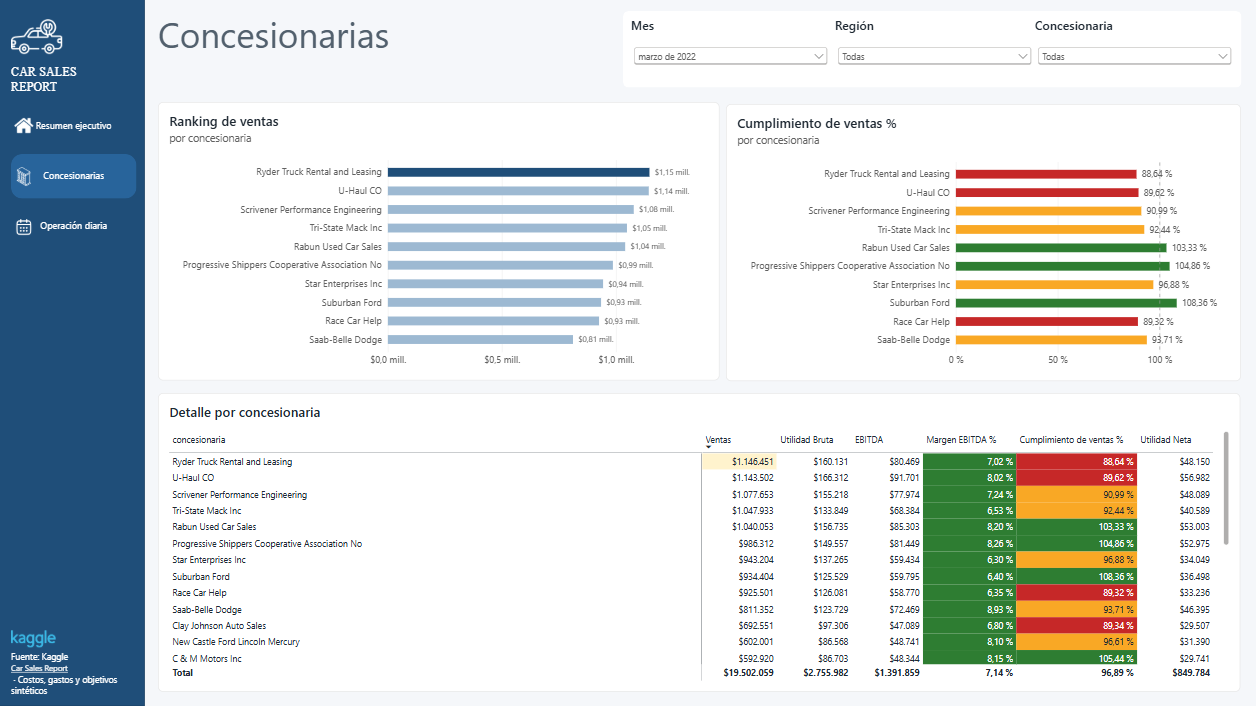Open the Mes dropdown showing marzo de 2022

730,57
